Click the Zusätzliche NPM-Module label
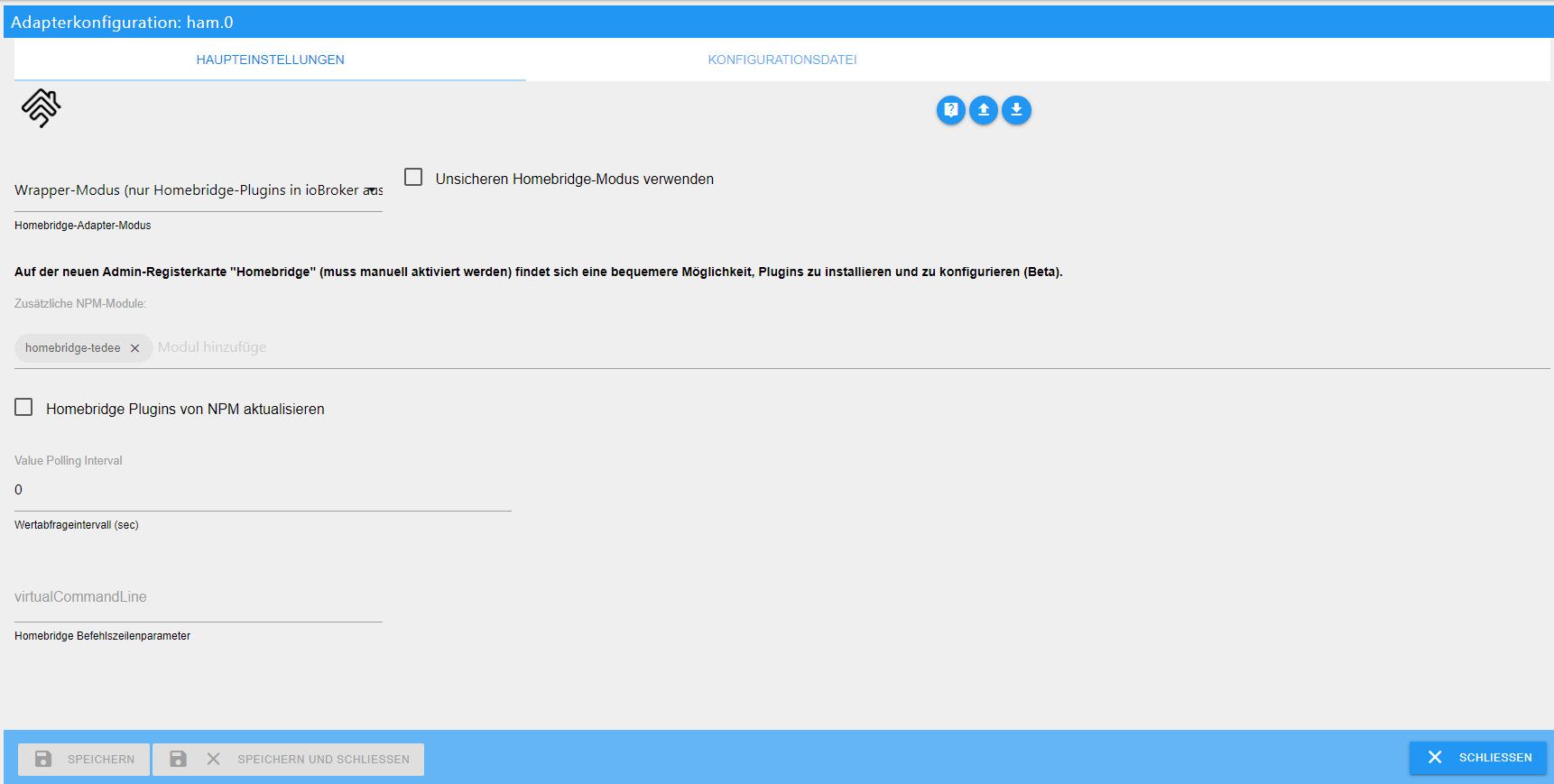 (80, 304)
